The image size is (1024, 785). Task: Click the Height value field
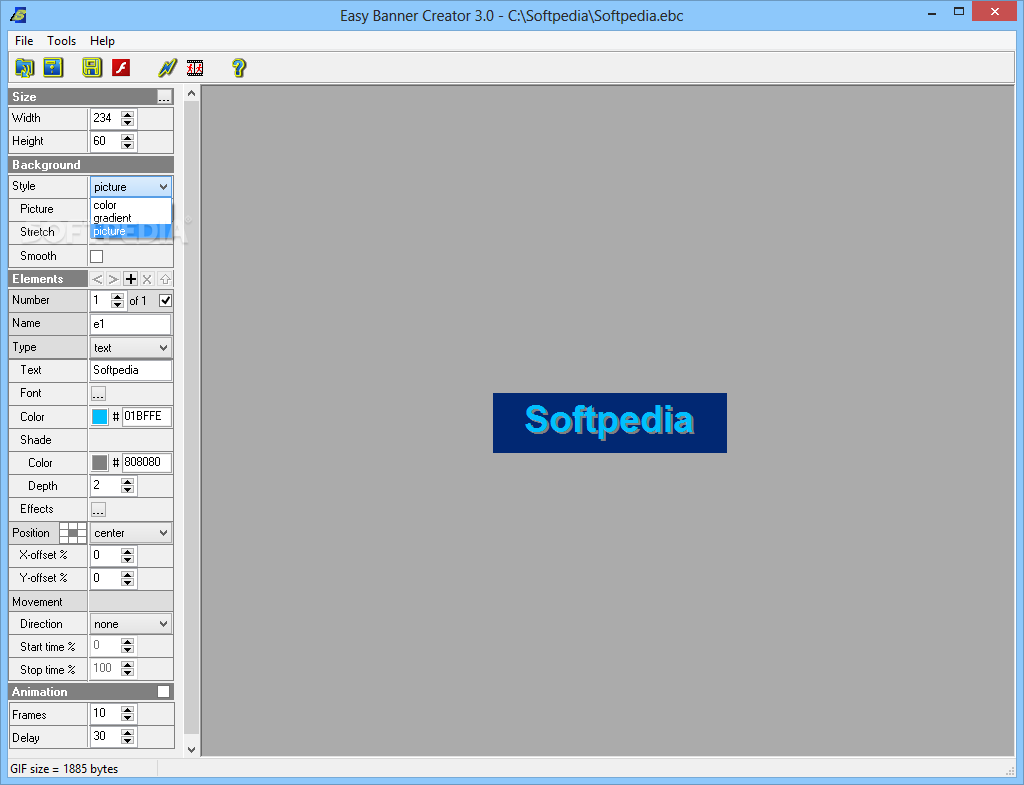point(105,141)
